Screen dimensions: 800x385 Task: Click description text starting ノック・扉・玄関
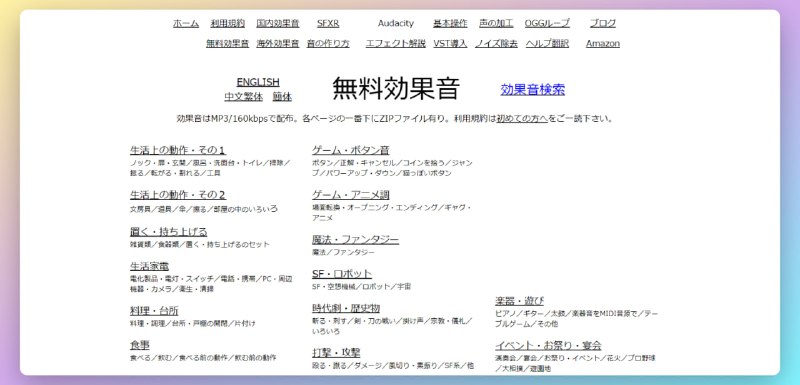click(210, 168)
